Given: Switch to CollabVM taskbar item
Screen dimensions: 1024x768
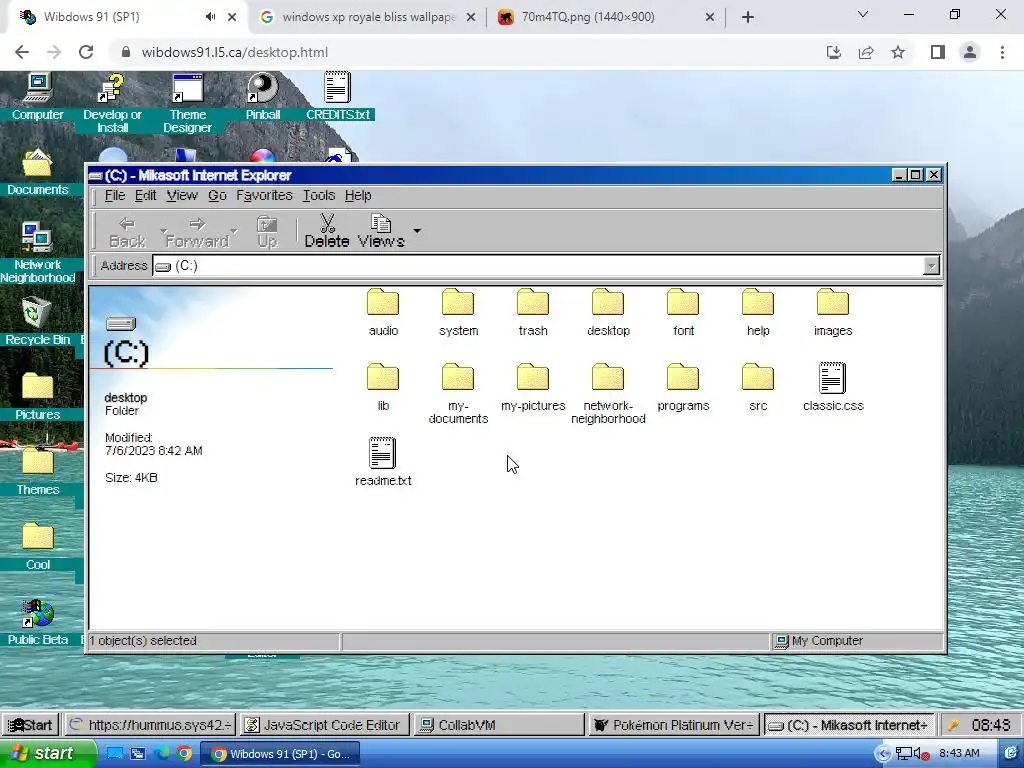Looking at the screenshot, I should point(499,725).
